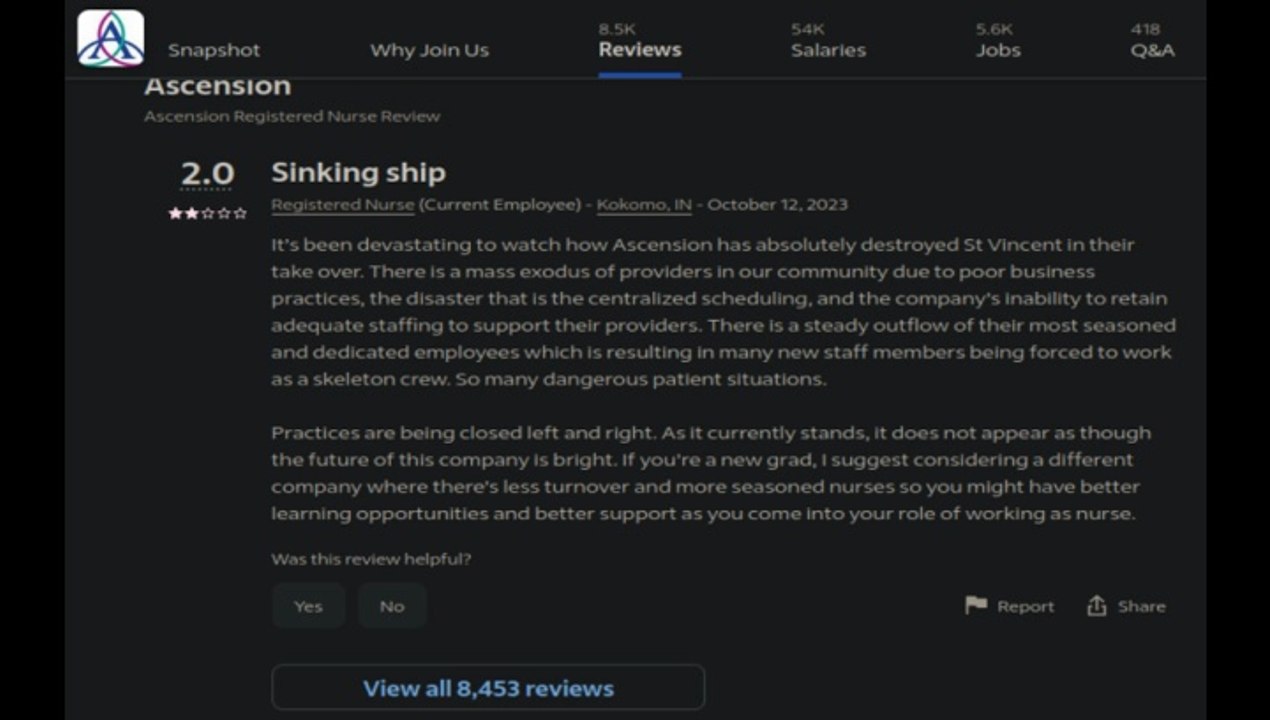Click the Share text link
The height and width of the screenshot is (720, 1270).
click(1141, 606)
